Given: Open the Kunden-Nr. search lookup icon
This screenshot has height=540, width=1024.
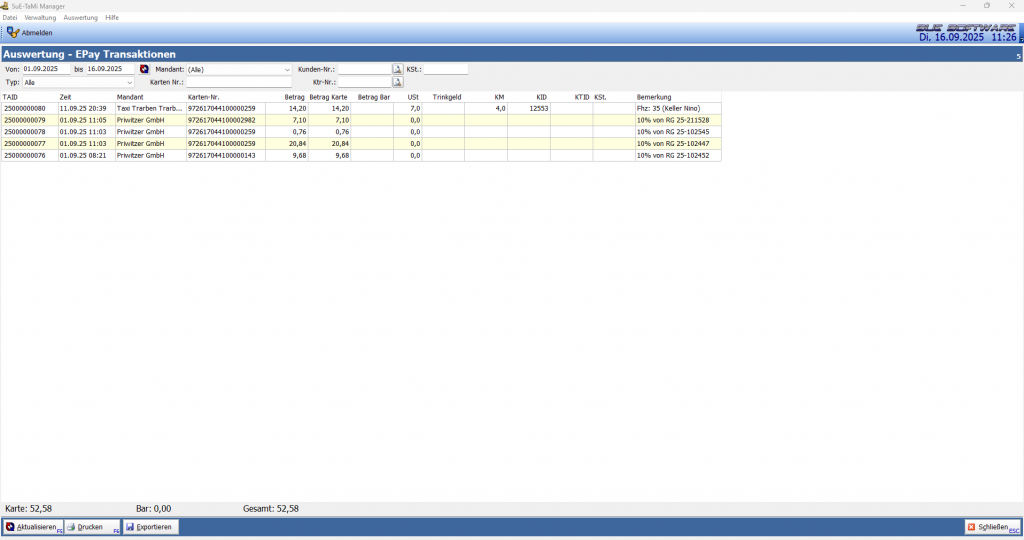Looking at the screenshot, I should point(397,69).
